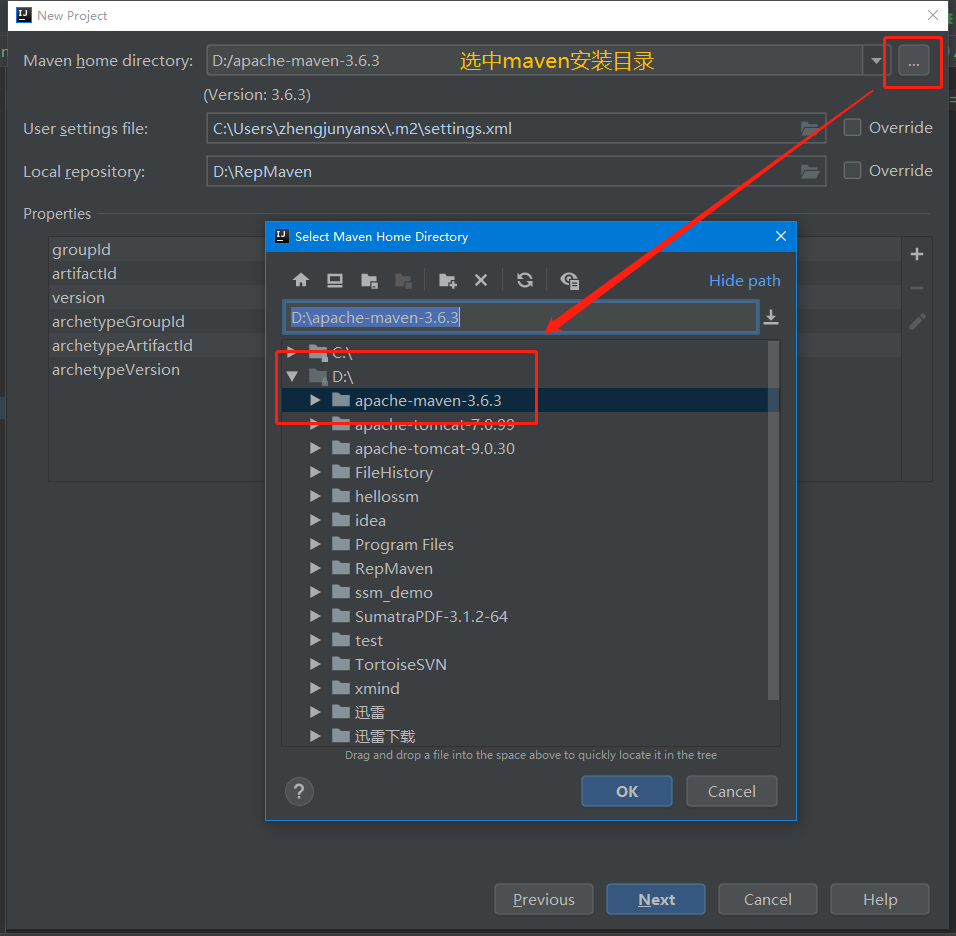Expand the TortoiseSVN folder arrow
The image size is (956, 936).
pyautogui.click(x=315, y=664)
